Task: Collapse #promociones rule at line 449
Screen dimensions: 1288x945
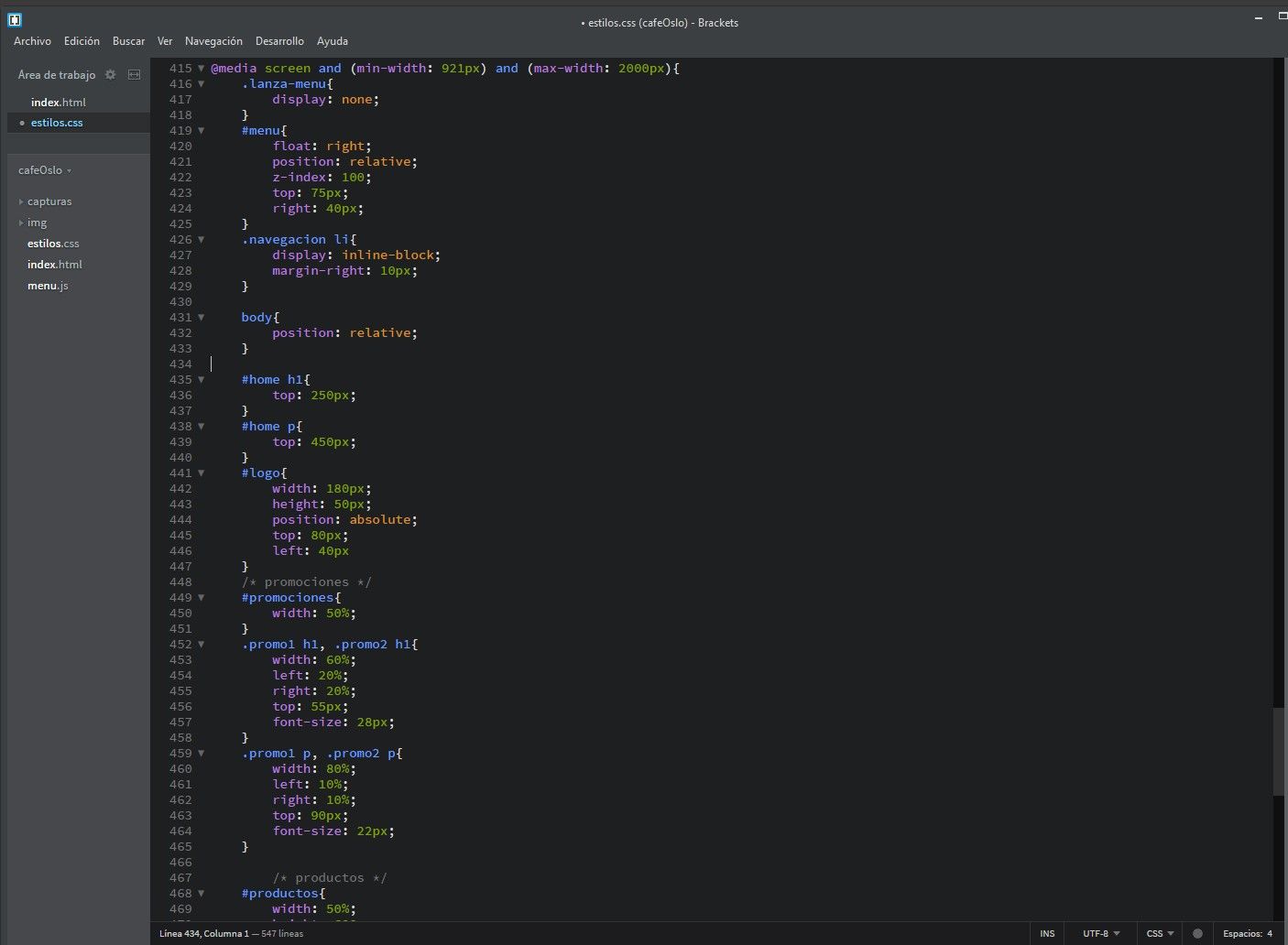Action: click(x=202, y=597)
